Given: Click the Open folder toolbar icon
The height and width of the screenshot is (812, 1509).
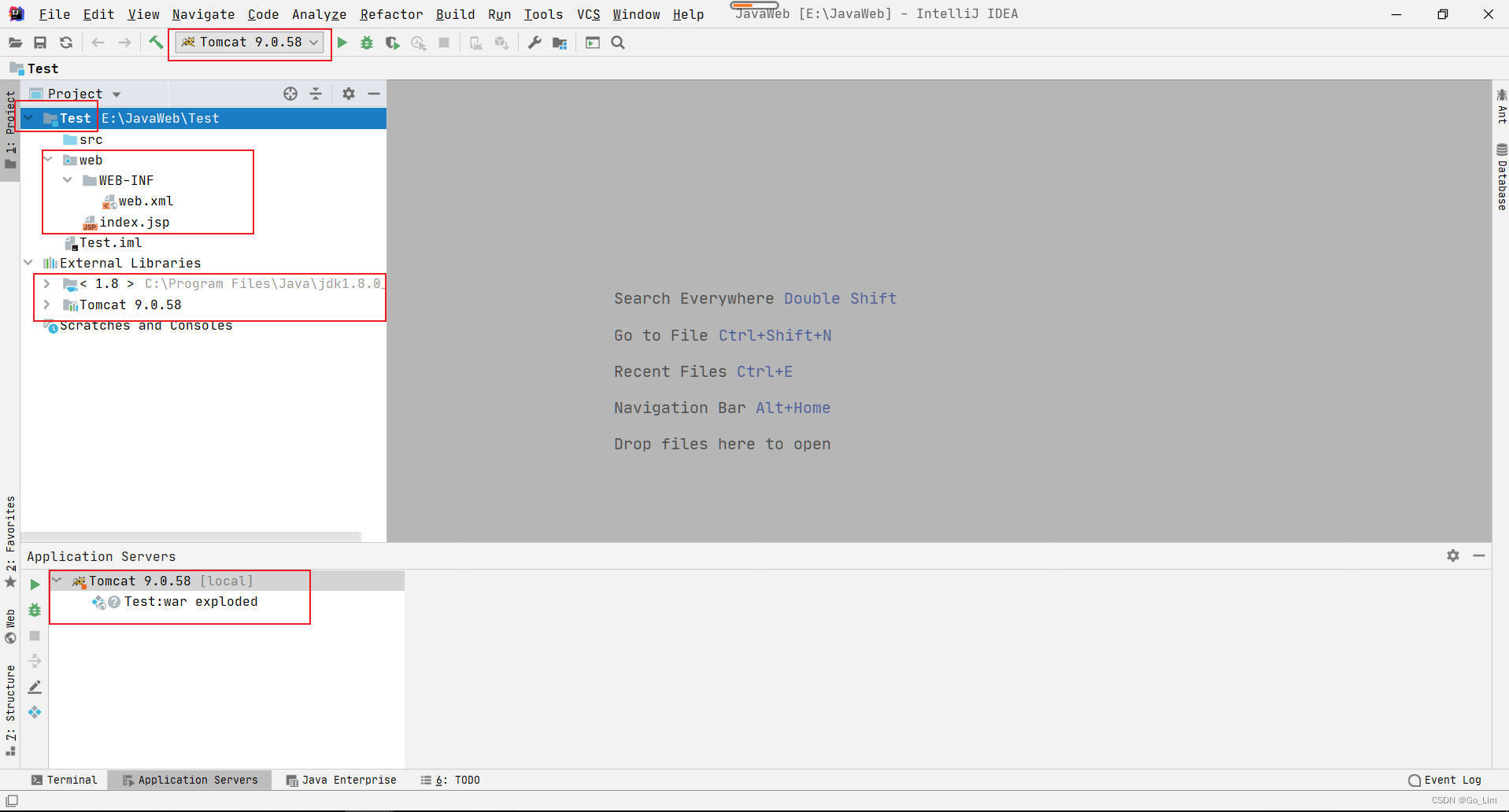Looking at the screenshot, I should pyautogui.click(x=15, y=42).
